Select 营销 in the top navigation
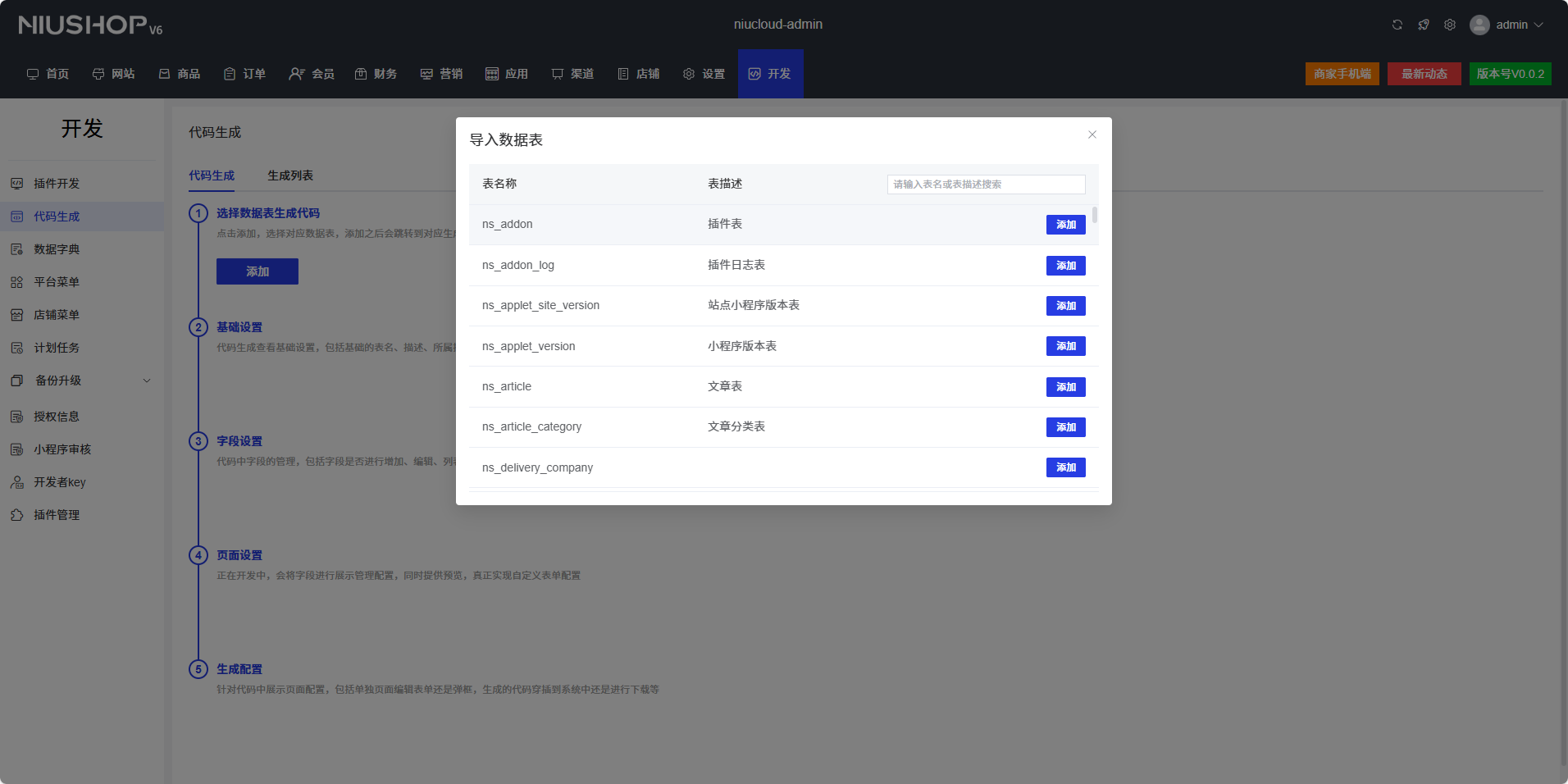 point(441,74)
